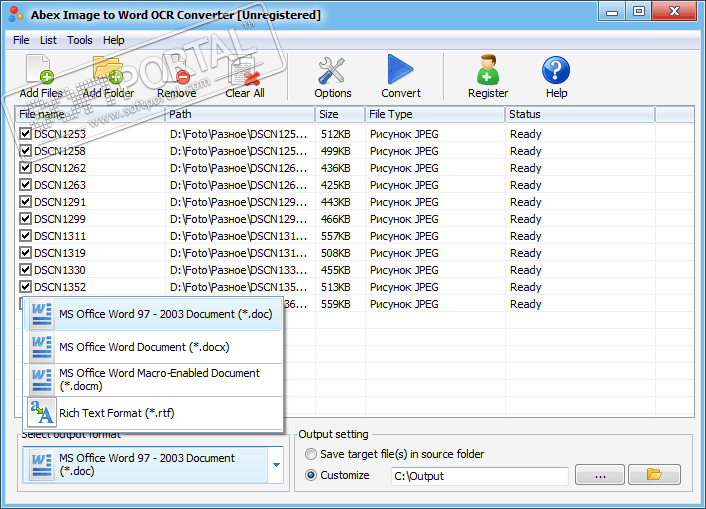
Task: Select Save target file(s) in source folder
Action: pyautogui.click(x=311, y=454)
